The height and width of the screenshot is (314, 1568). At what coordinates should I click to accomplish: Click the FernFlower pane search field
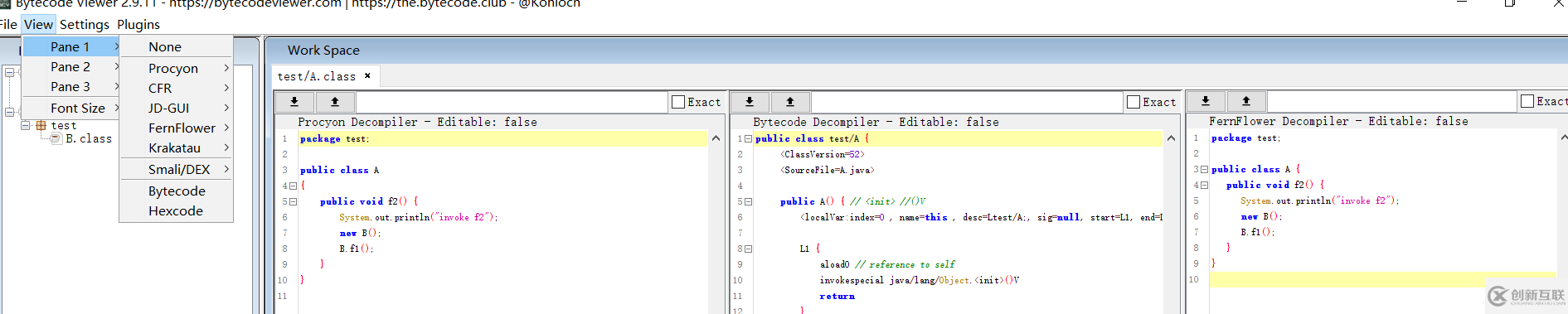1391,101
